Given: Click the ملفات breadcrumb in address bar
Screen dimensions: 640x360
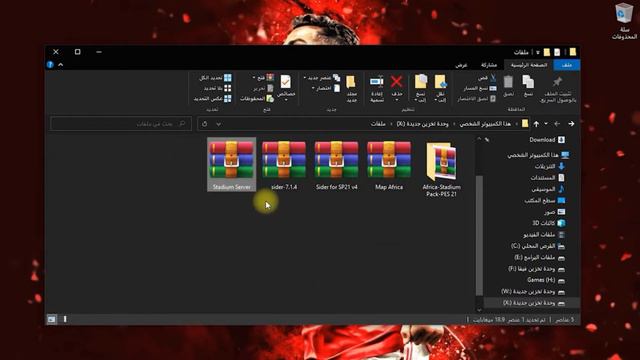Looking at the screenshot, I should point(378,124).
